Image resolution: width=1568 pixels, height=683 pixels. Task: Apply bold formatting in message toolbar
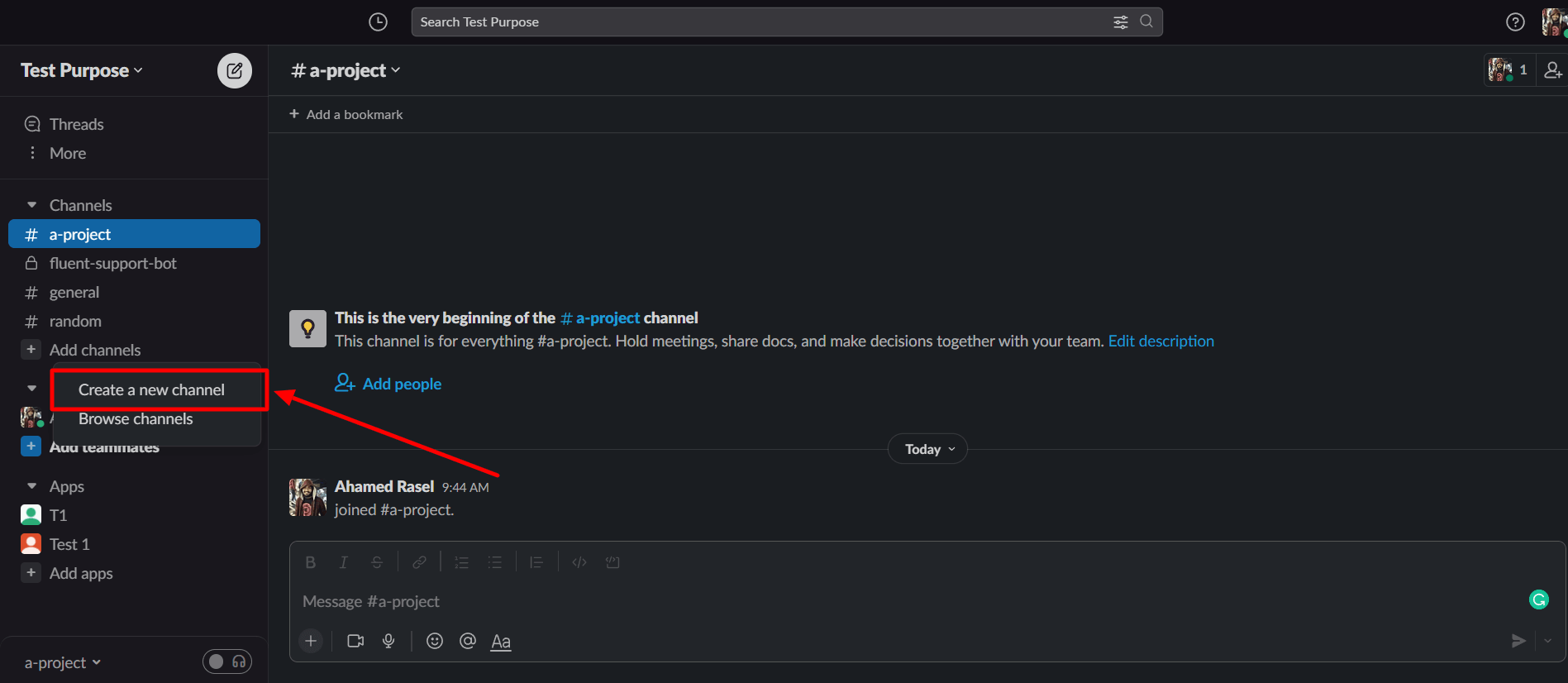coord(311,562)
